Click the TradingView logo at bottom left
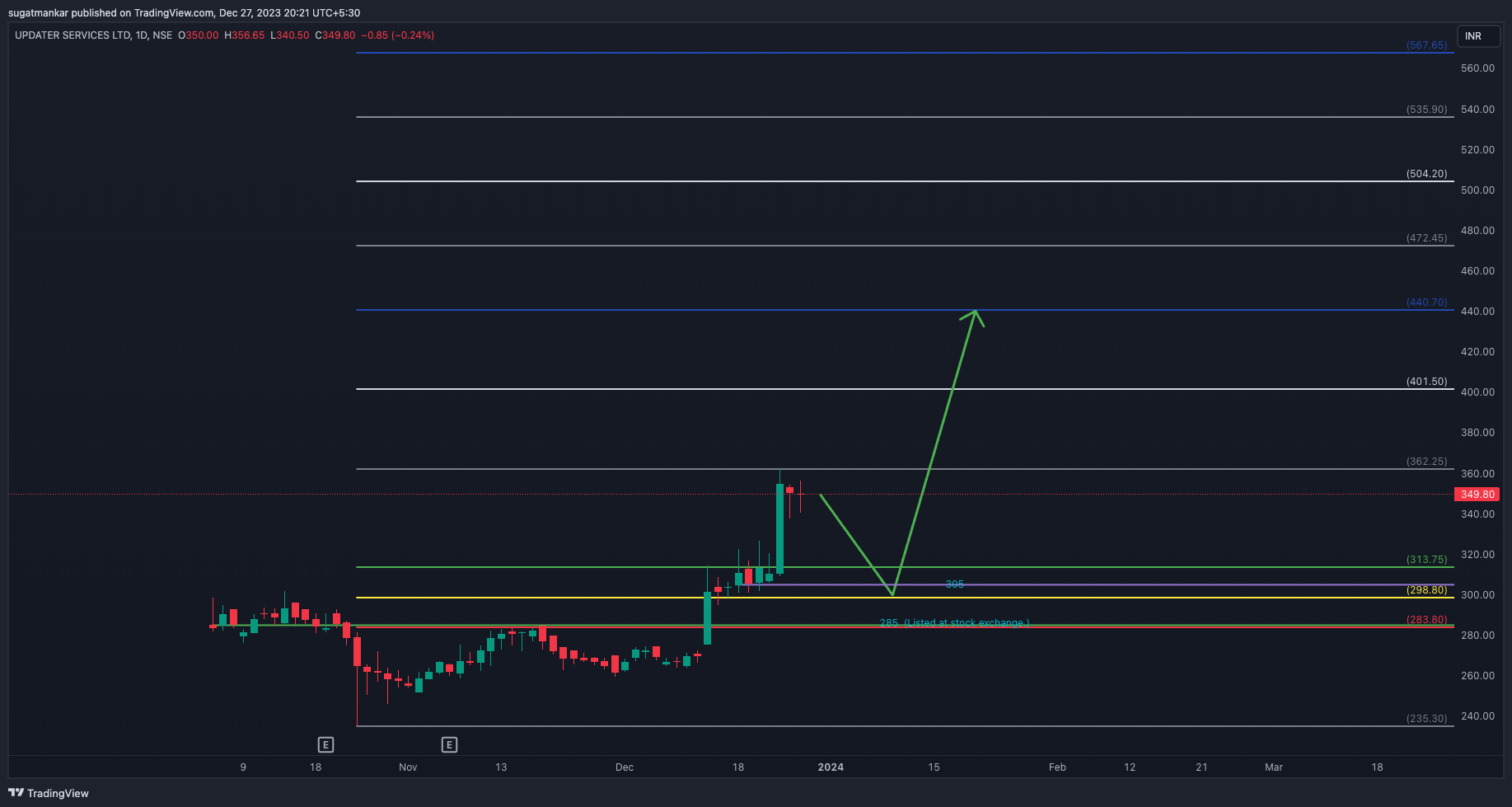 (49, 793)
